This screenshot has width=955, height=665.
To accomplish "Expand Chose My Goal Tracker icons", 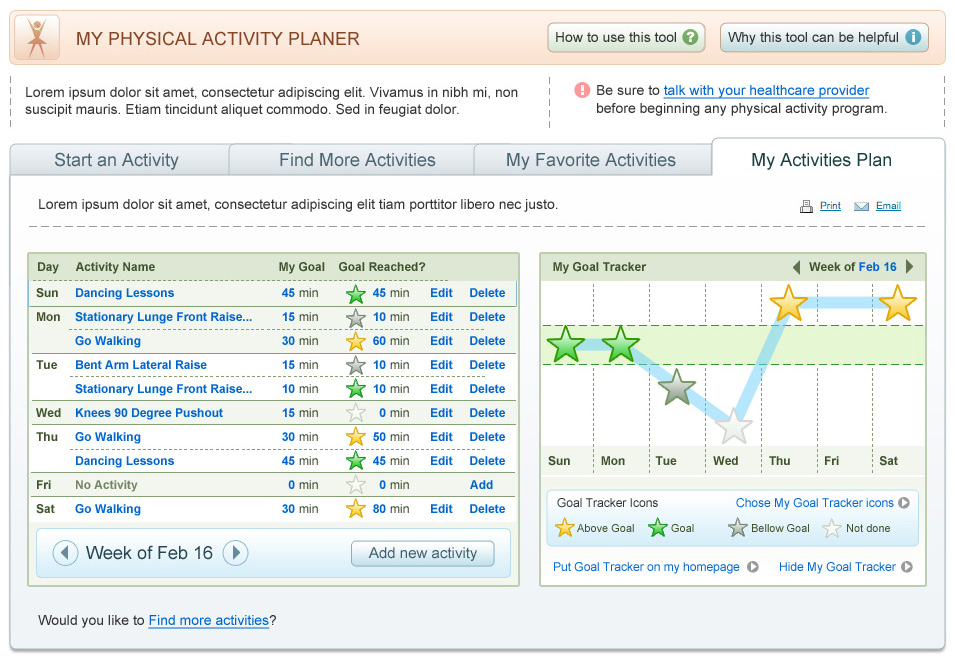I will pos(904,504).
